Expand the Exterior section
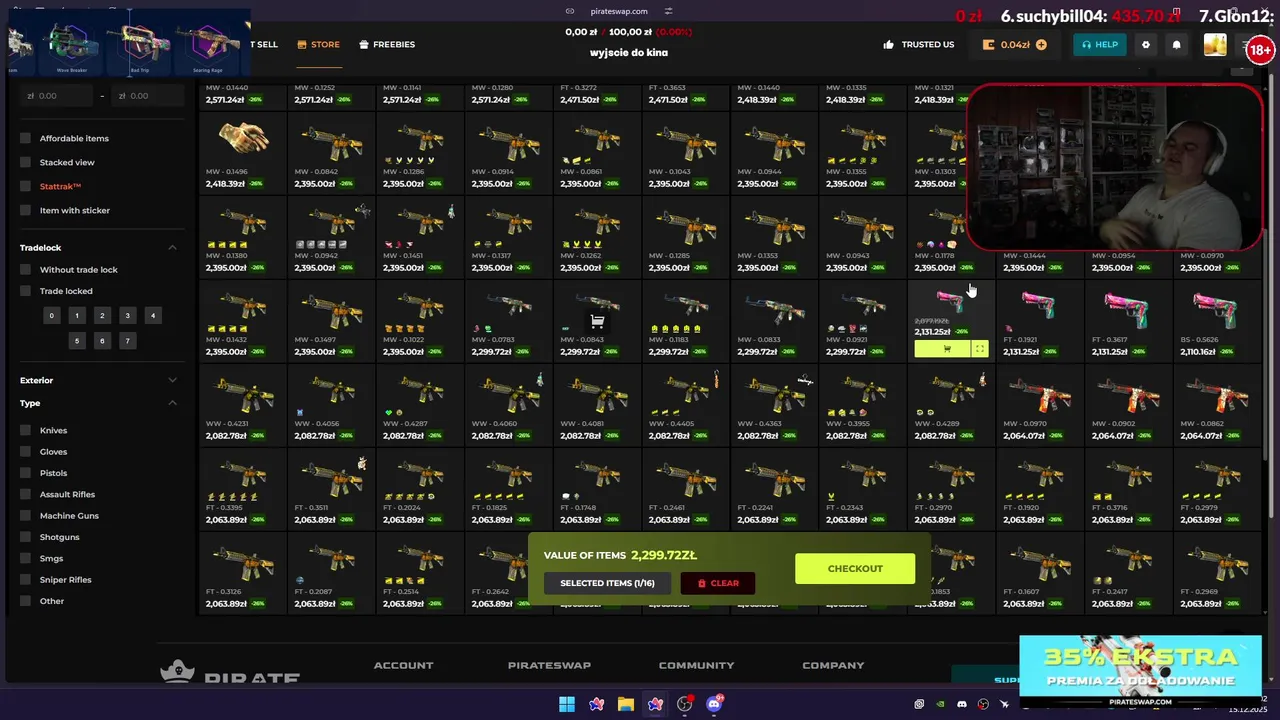Viewport: 1280px width, 720px height. tap(172, 380)
